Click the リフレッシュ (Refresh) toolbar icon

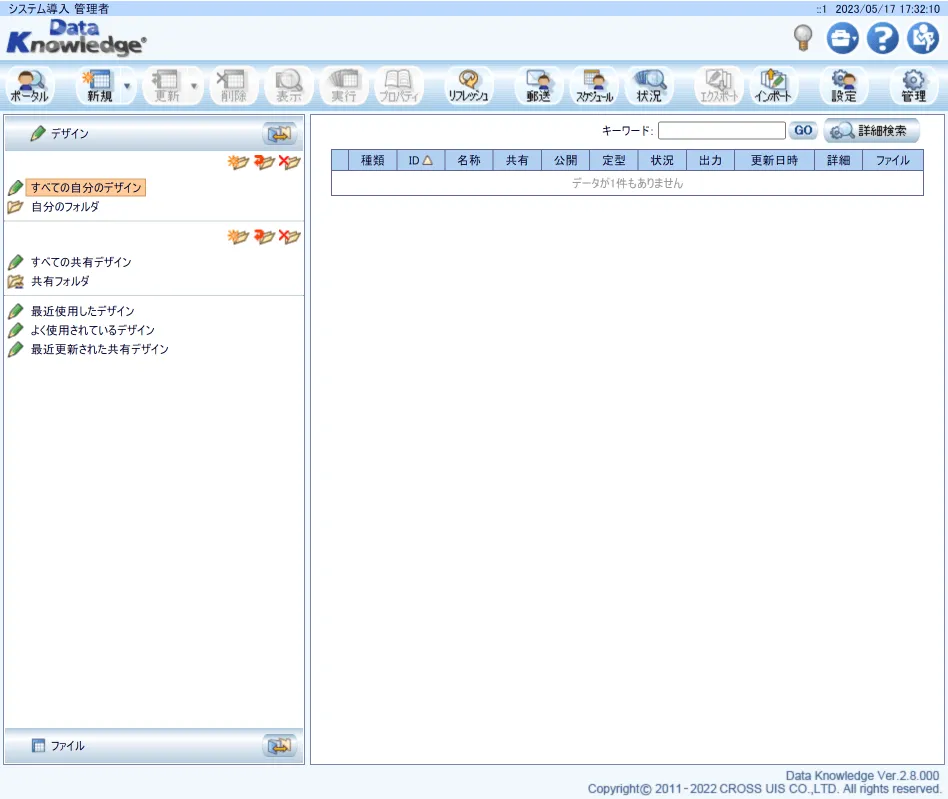(x=468, y=86)
